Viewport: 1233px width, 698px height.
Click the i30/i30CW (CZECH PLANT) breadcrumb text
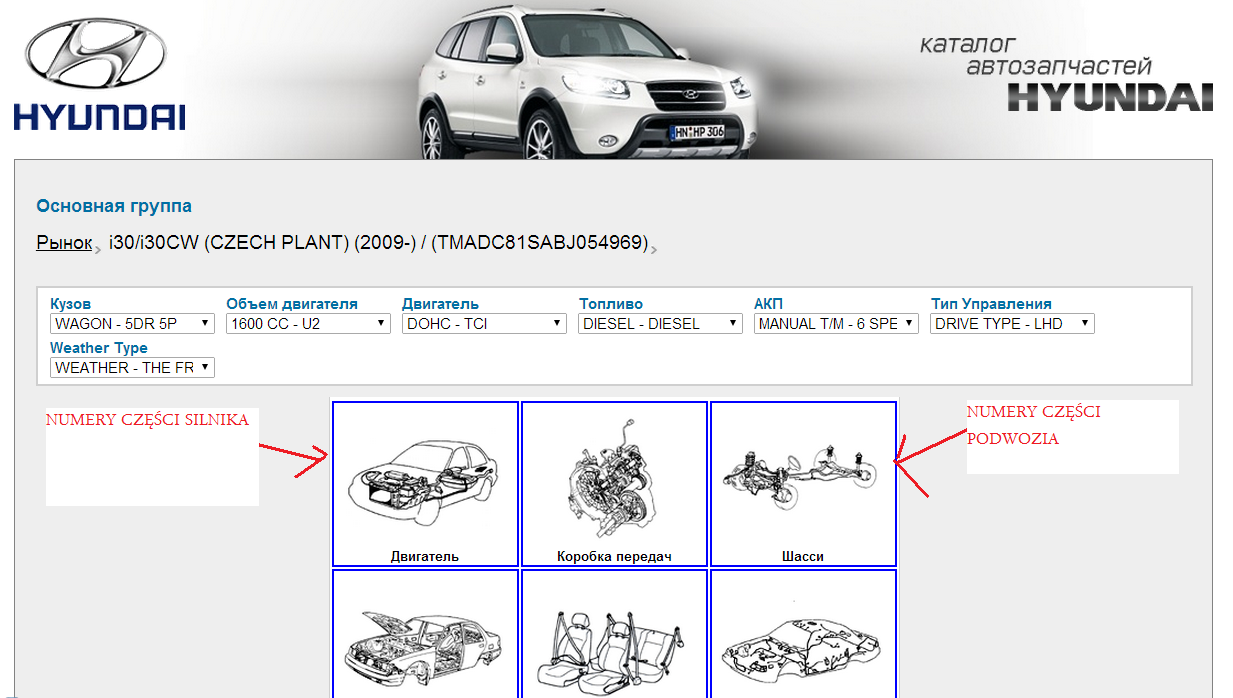378,243
